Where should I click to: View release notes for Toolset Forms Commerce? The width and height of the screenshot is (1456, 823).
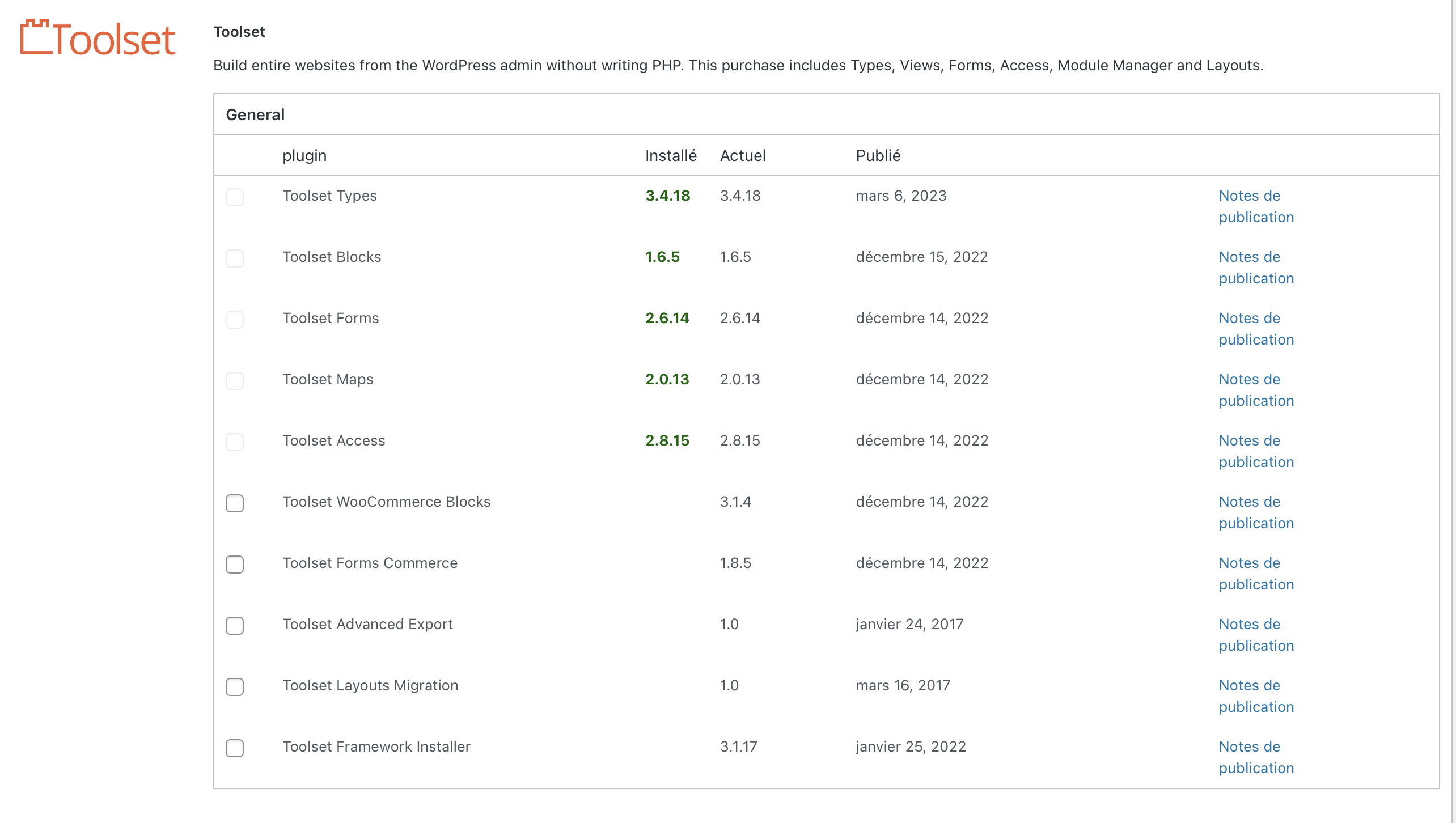tap(1256, 574)
